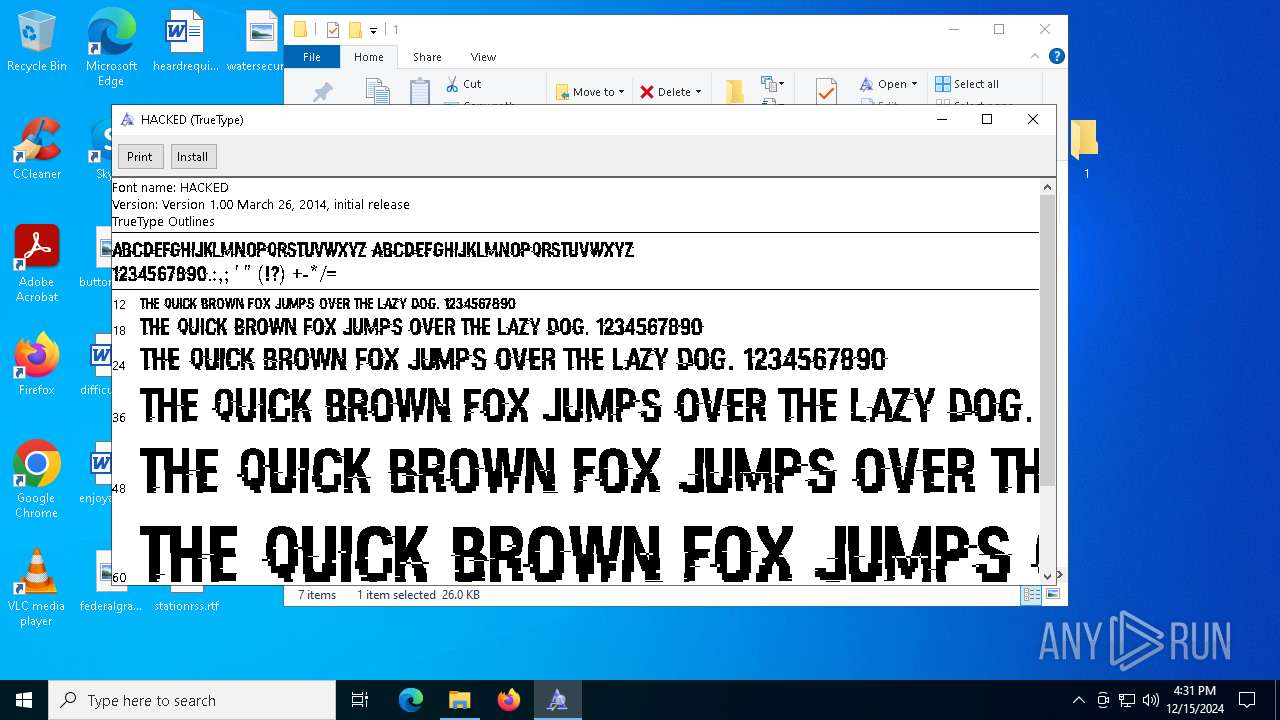This screenshot has height=720, width=1280.
Task: Click New folder icon in quick access toolbar
Action: click(355, 30)
